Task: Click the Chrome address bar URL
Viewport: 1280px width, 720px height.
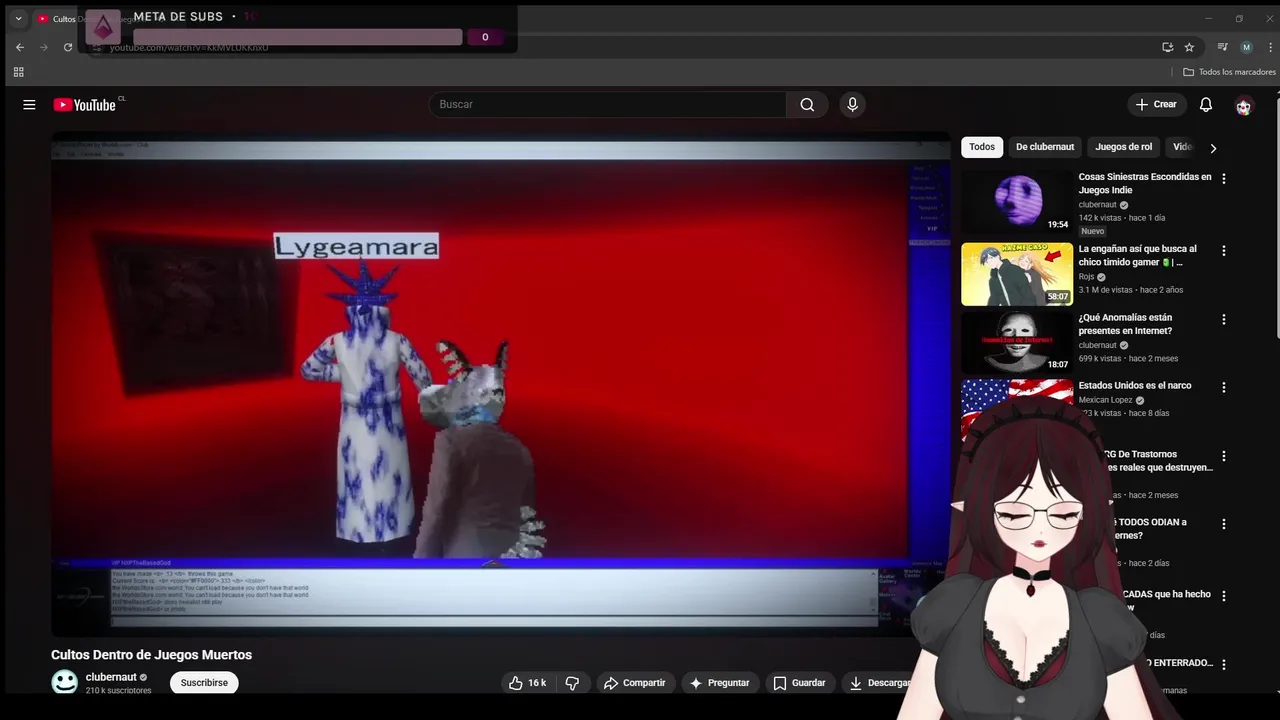Action: click(x=189, y=47)
